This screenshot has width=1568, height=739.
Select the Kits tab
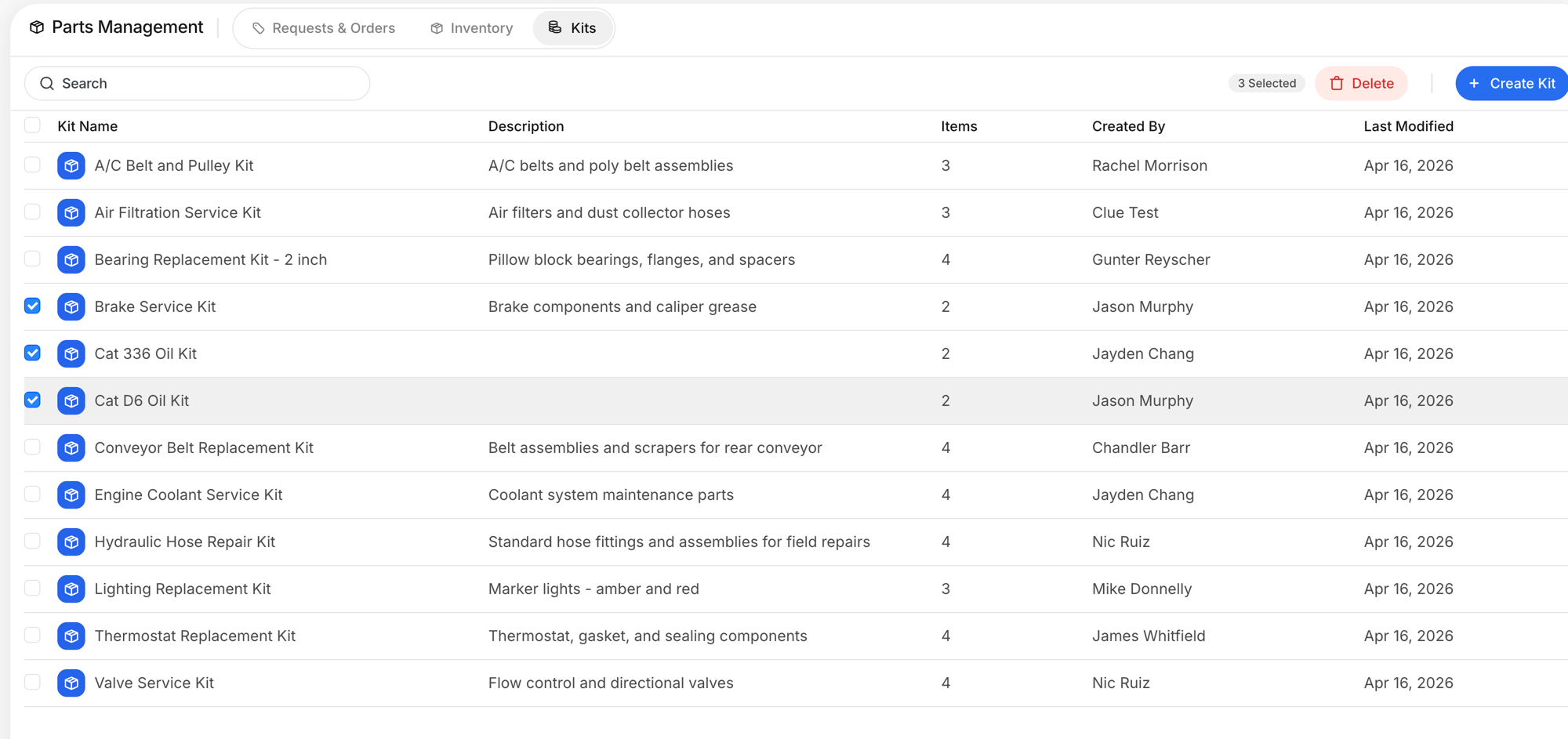tap(572, 28)
